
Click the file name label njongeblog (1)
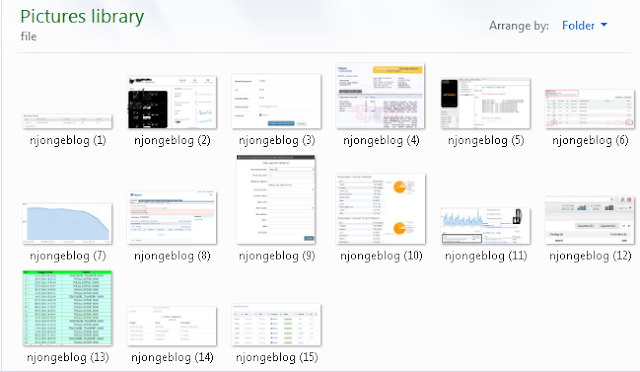[x=68, y=141]
